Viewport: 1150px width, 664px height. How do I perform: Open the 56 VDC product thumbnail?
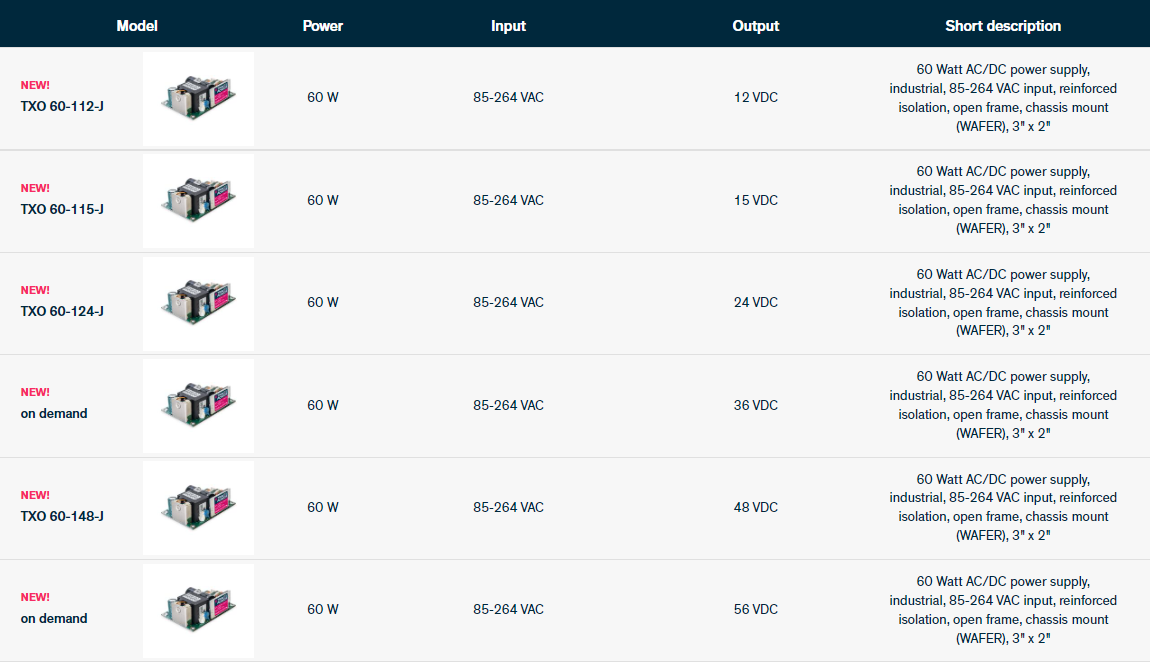tap(198, 610)
